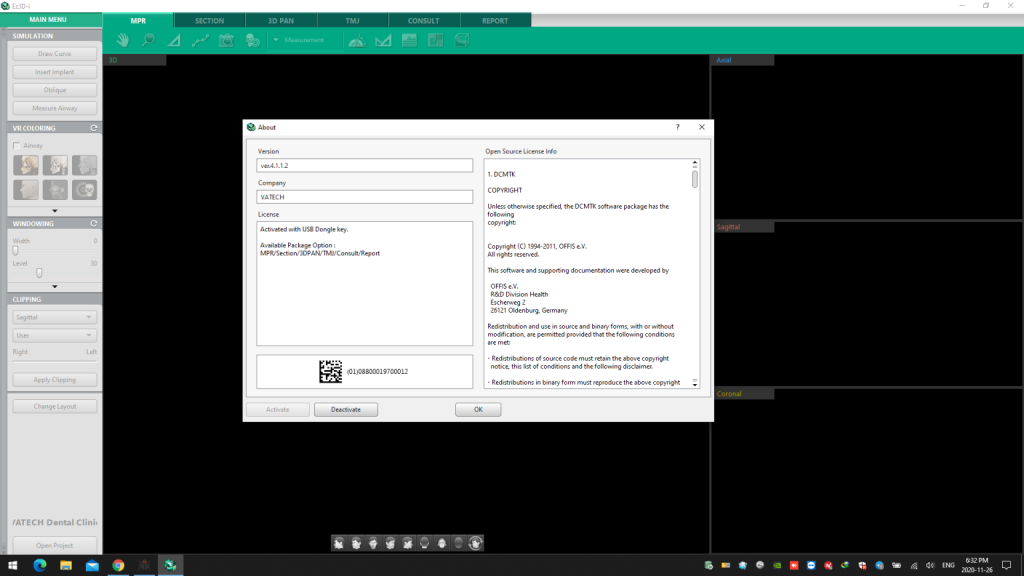Choose the polyline curve measurement tool
The width and height of the screenshot is (1024, 576).
tap(200, 40)
